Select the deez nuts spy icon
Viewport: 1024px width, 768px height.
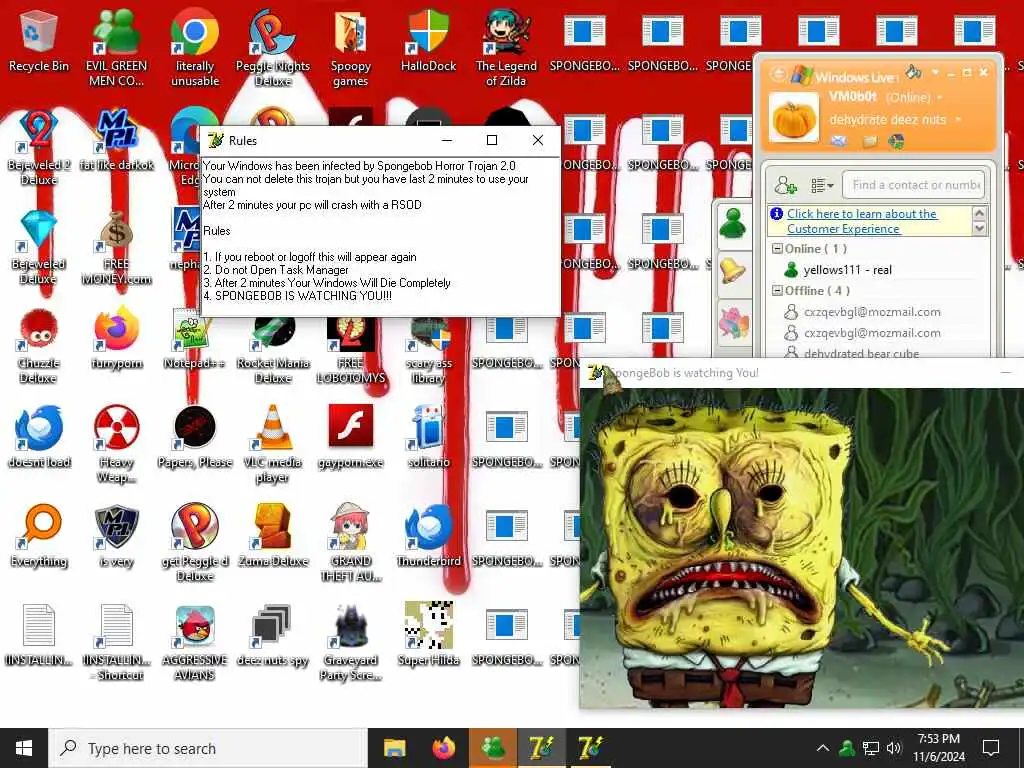273,635
